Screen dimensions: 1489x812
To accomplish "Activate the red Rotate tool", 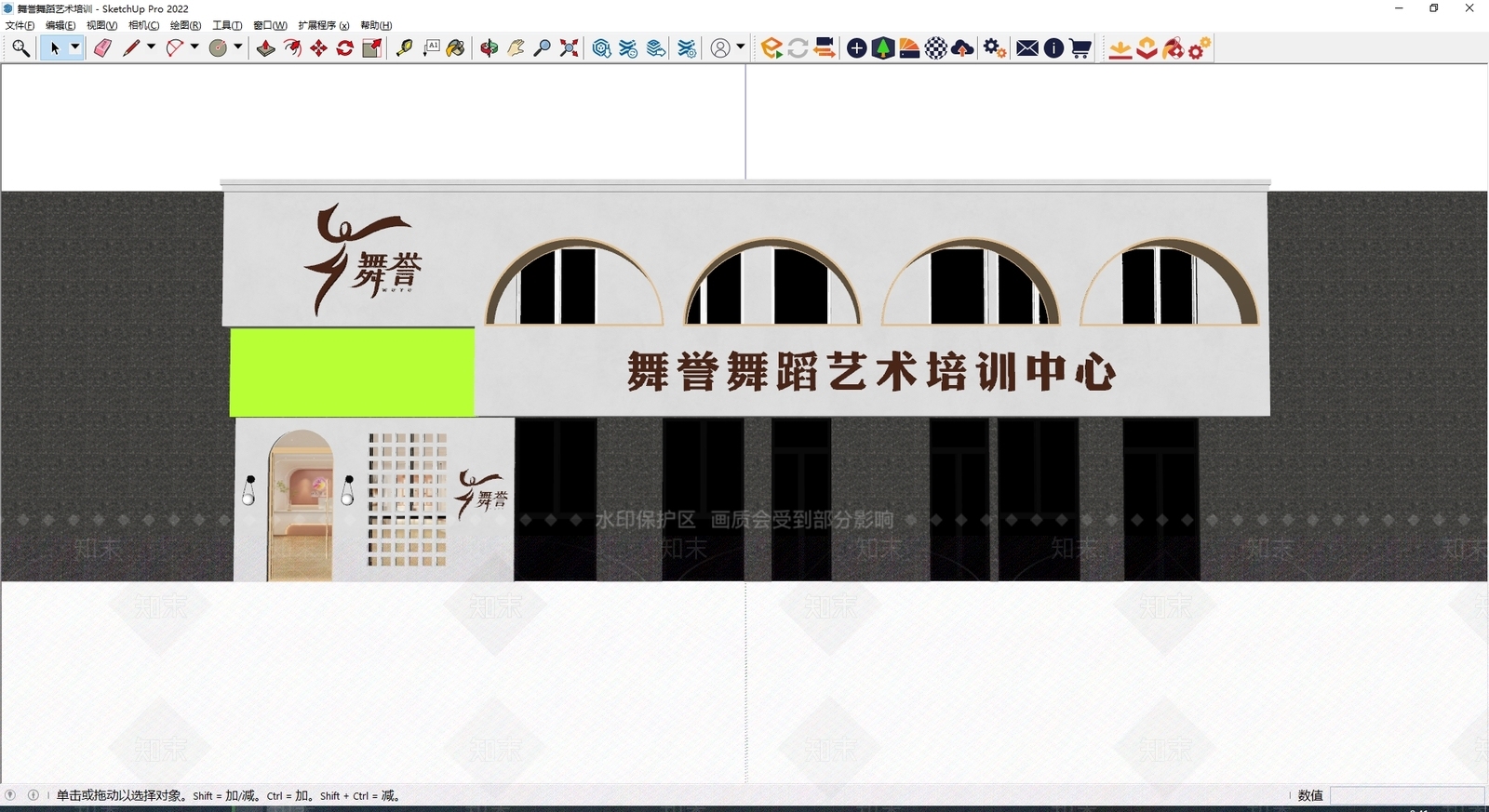I will tap(344, 48).
